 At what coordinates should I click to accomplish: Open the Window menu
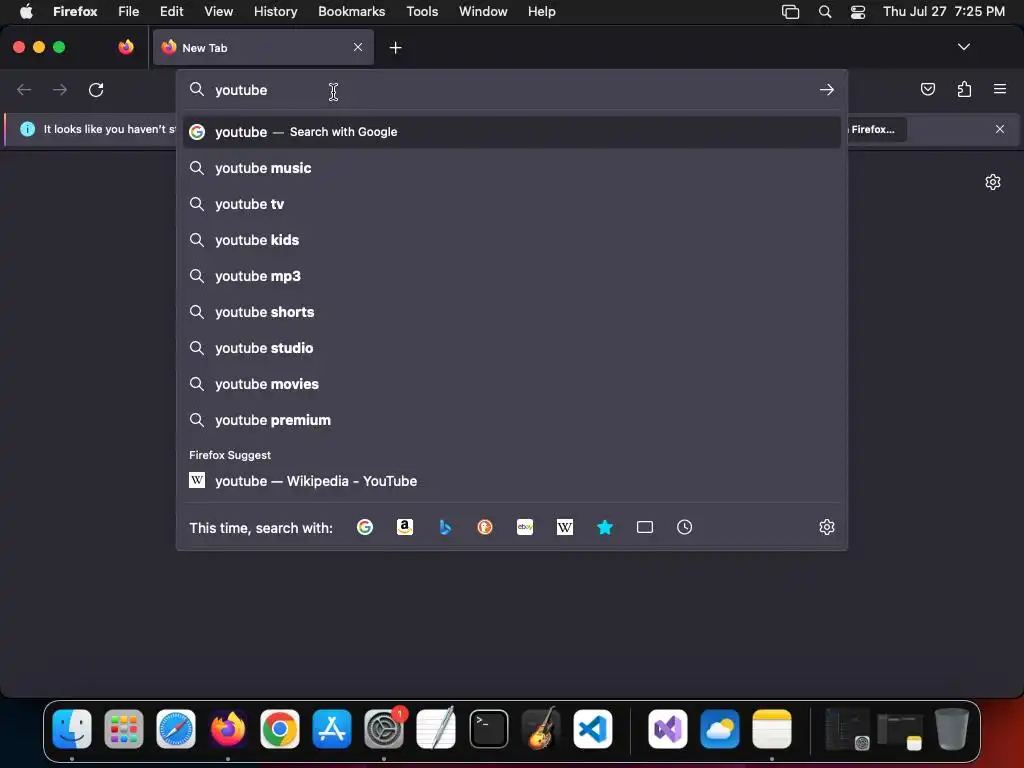pyautogui.click(x=483, y=11)
